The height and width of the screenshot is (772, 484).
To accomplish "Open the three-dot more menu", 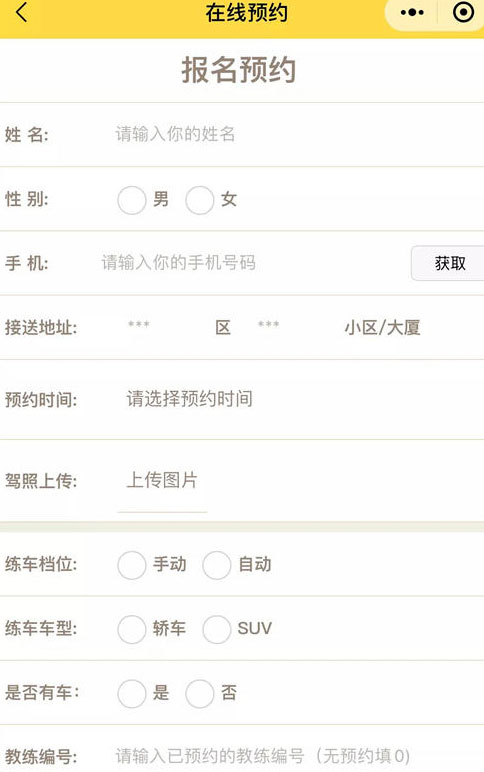I will (x=412, y=13).
